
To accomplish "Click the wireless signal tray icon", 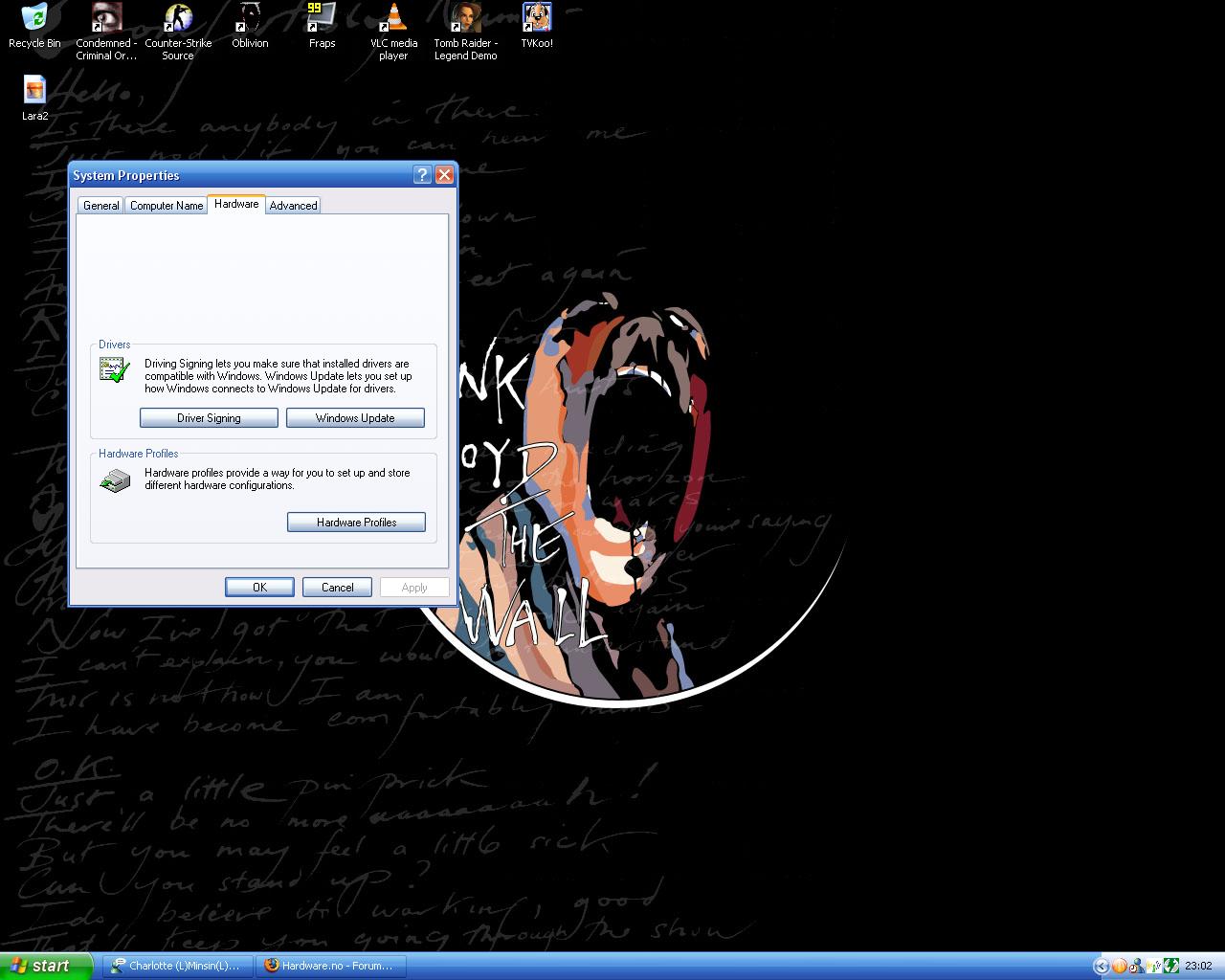I will click(x=1154, y=966).
